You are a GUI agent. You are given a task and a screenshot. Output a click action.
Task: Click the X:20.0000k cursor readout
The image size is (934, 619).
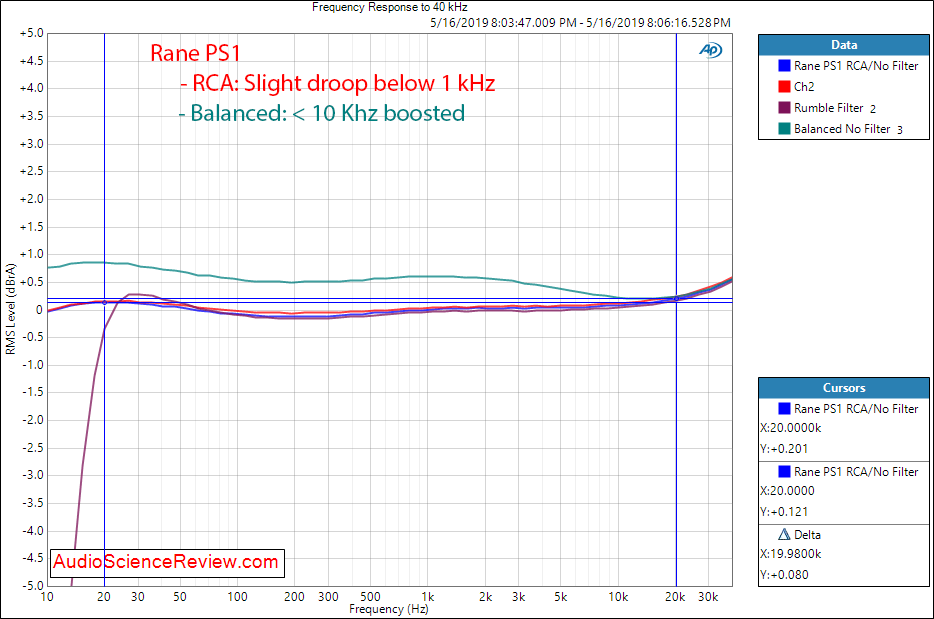(790, 428)
